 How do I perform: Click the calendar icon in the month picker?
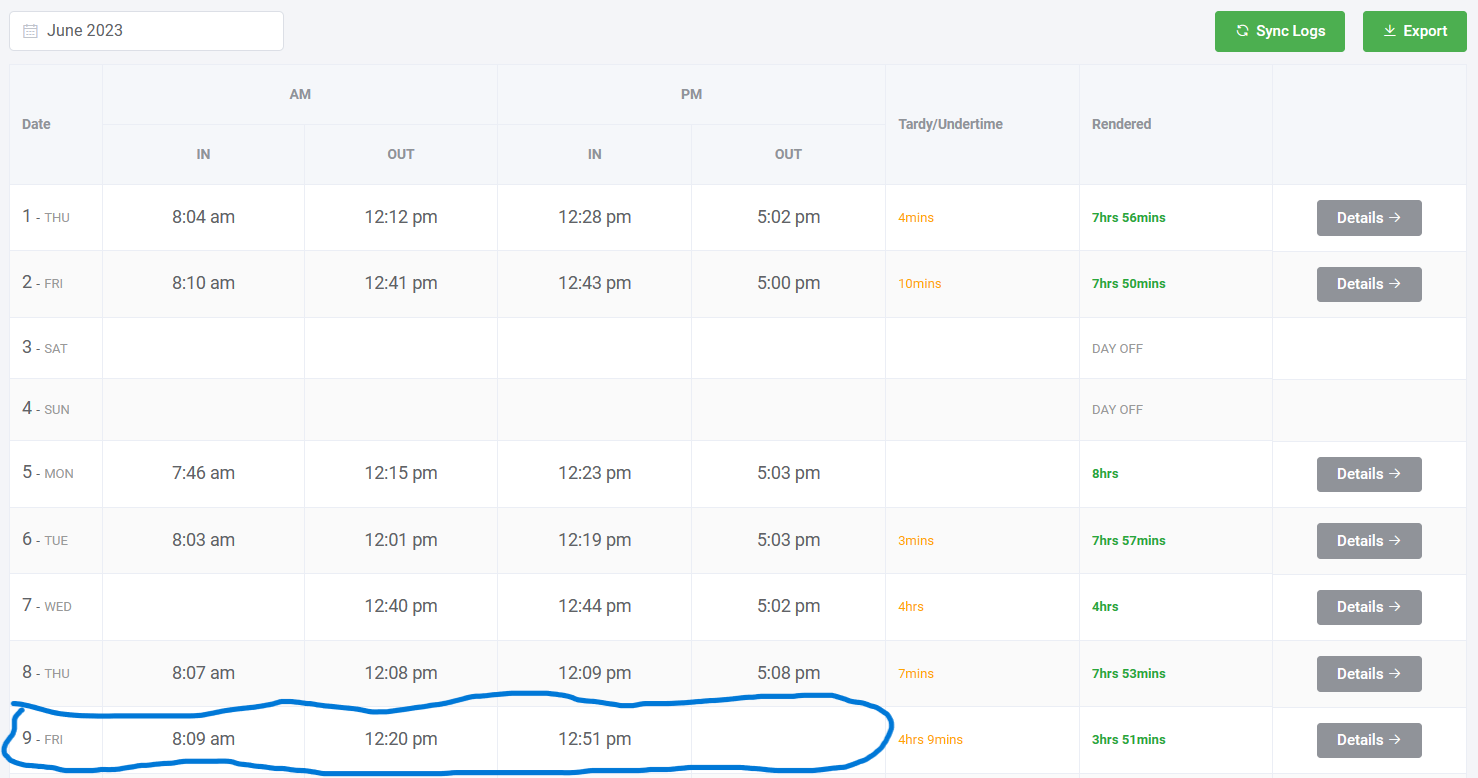pos(30,31)
